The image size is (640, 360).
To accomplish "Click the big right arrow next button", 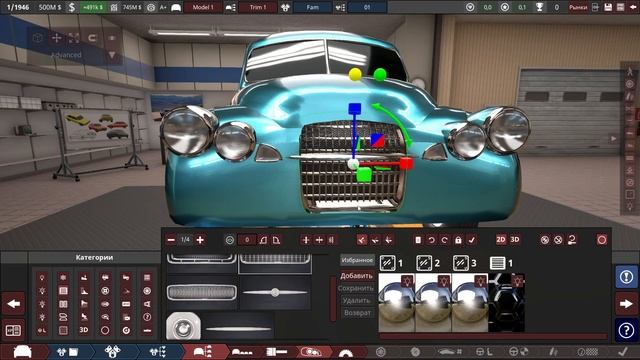I will pyautogui.click(x=626, y=304).
